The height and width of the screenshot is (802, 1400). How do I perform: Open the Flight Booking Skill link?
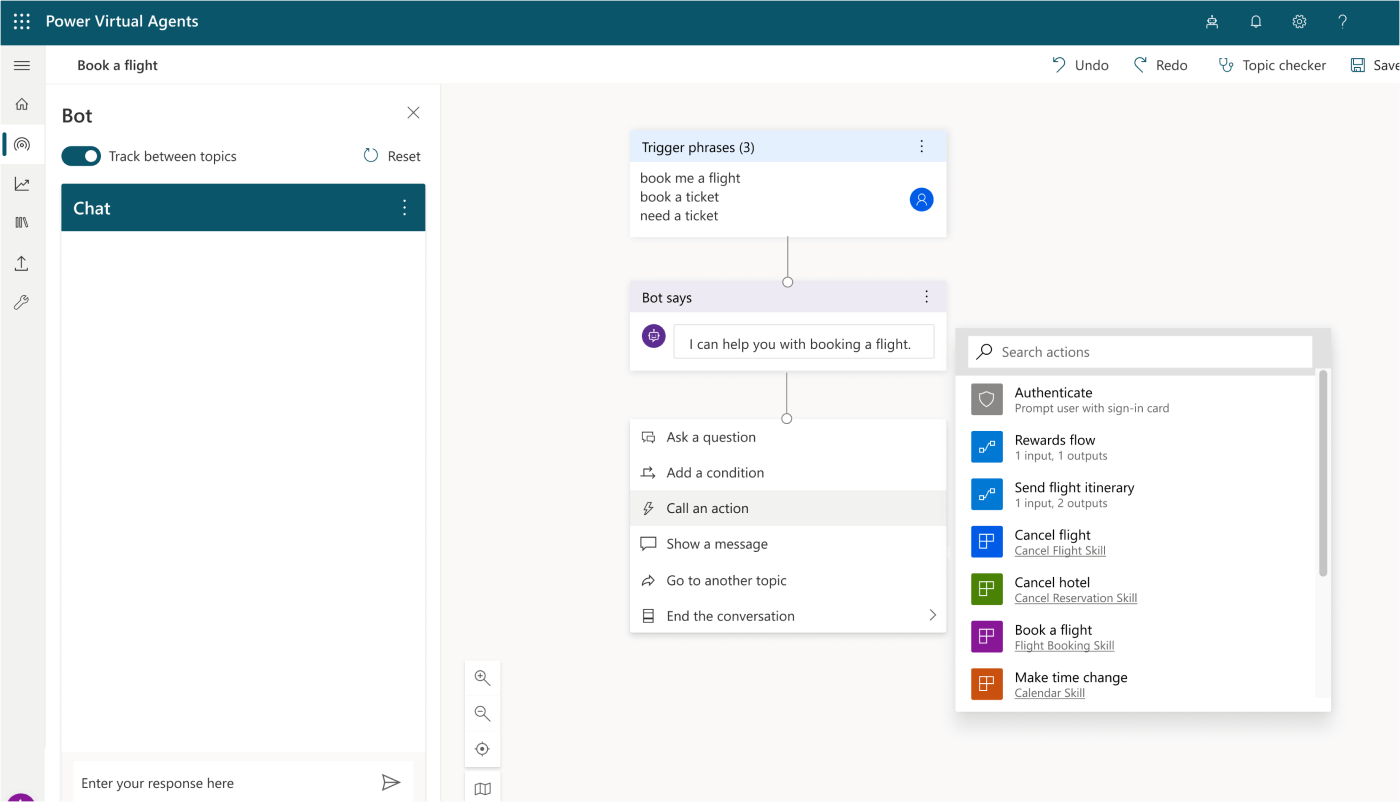1064,645
